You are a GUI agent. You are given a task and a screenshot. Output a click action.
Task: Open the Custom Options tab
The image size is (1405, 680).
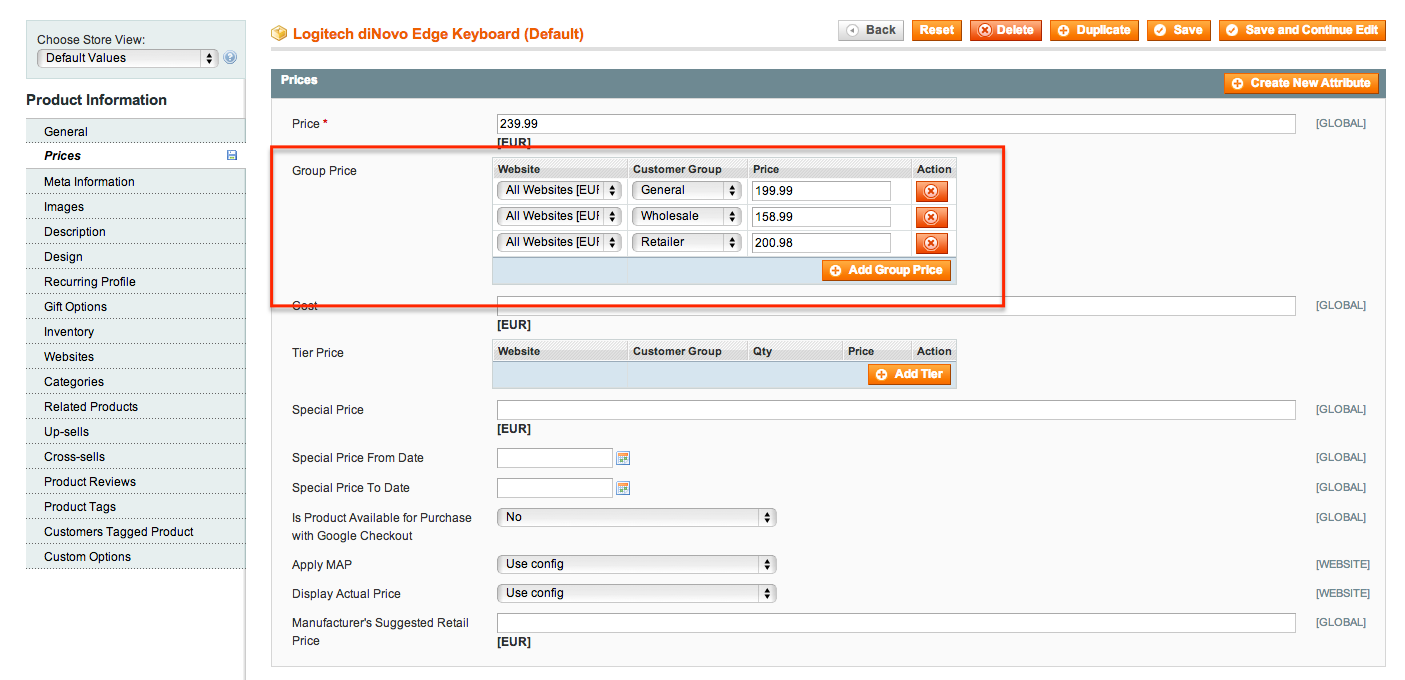pos(135,556)
